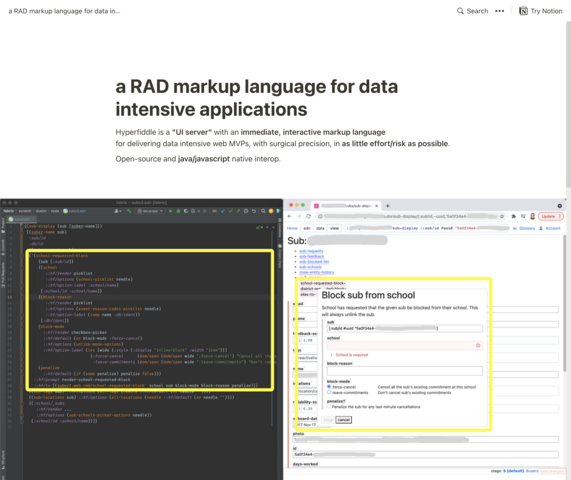
Task: Click the browser reload icon
Action: click(308, 216)
